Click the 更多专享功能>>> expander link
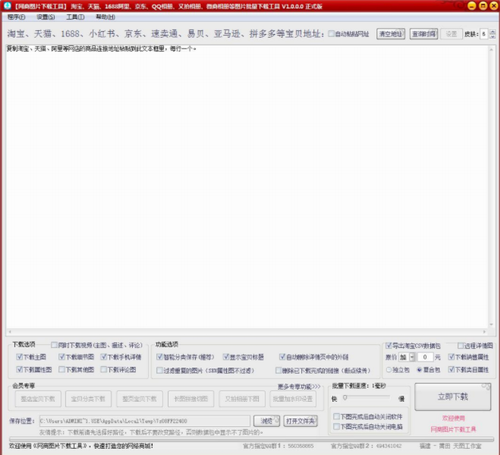The image size is (500, 455). [x=299, y=387]
